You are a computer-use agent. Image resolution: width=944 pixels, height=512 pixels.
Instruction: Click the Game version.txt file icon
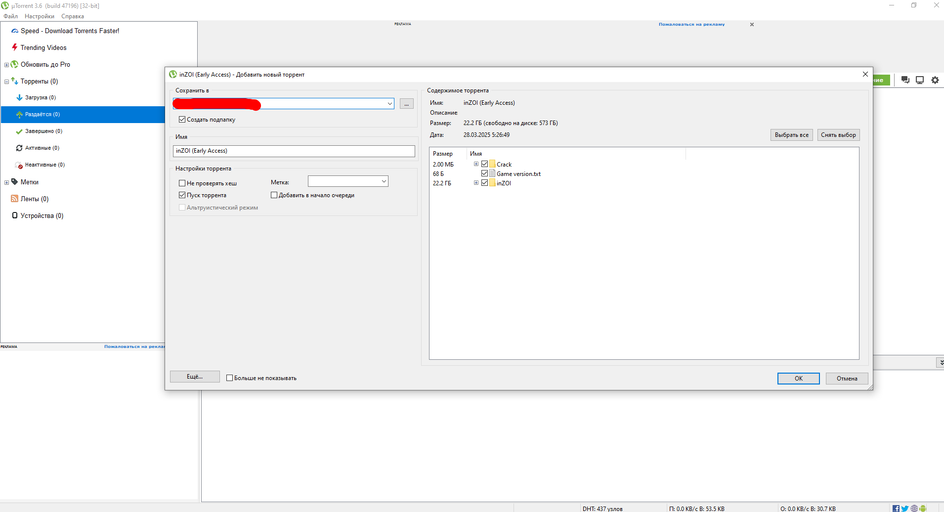492,173
